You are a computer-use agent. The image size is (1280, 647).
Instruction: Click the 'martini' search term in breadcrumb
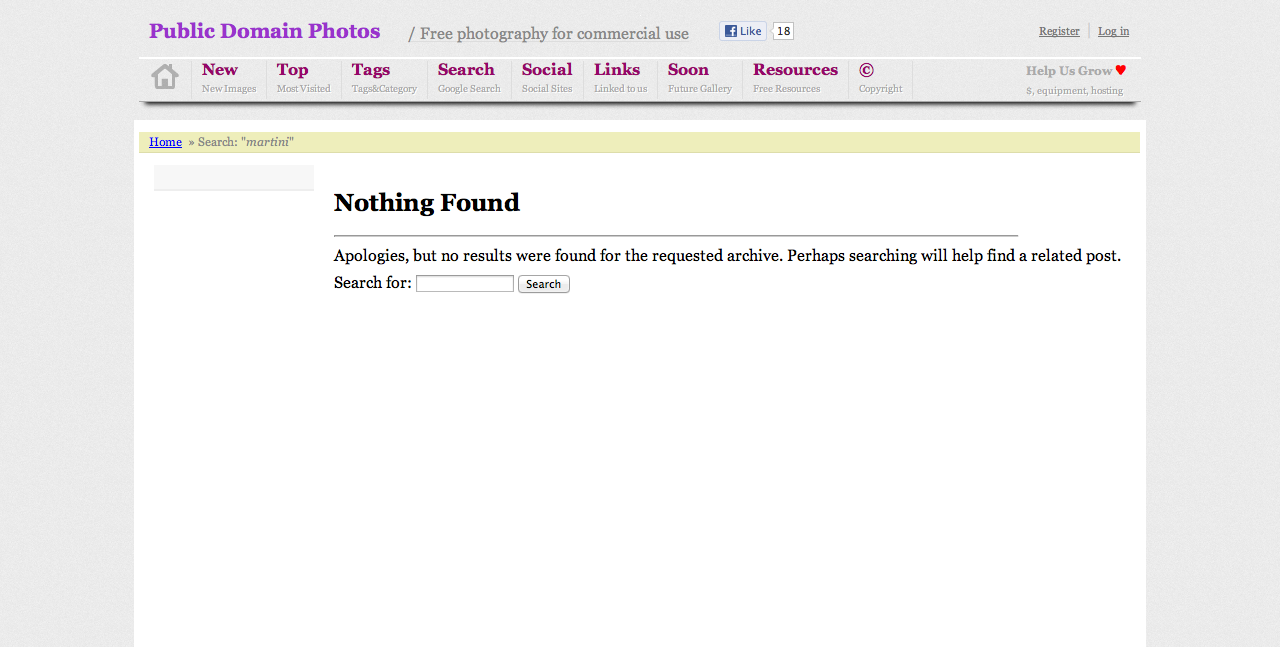tap(267, 142)
